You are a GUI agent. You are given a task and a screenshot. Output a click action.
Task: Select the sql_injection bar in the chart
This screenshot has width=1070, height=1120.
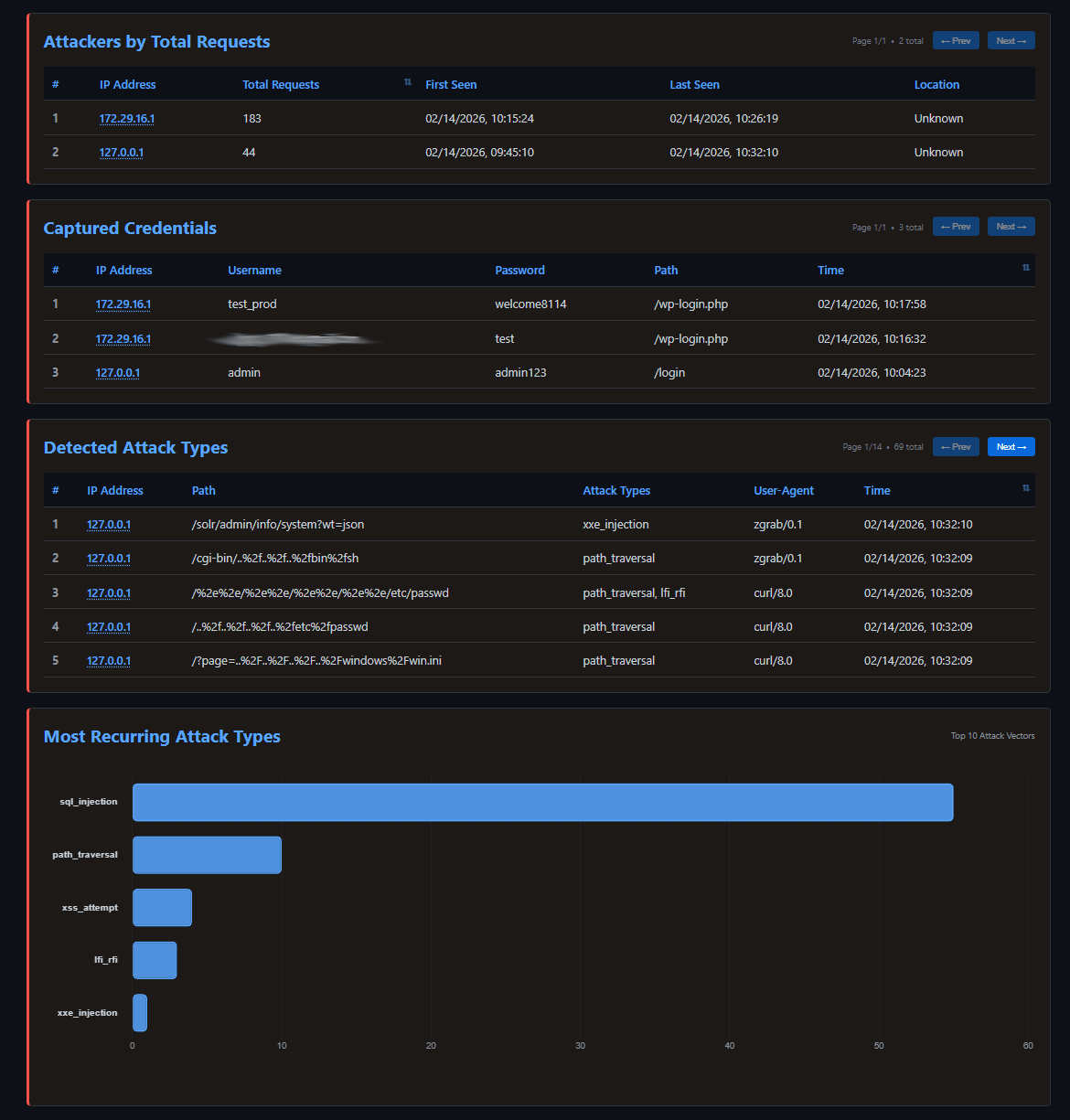(542, 803)
